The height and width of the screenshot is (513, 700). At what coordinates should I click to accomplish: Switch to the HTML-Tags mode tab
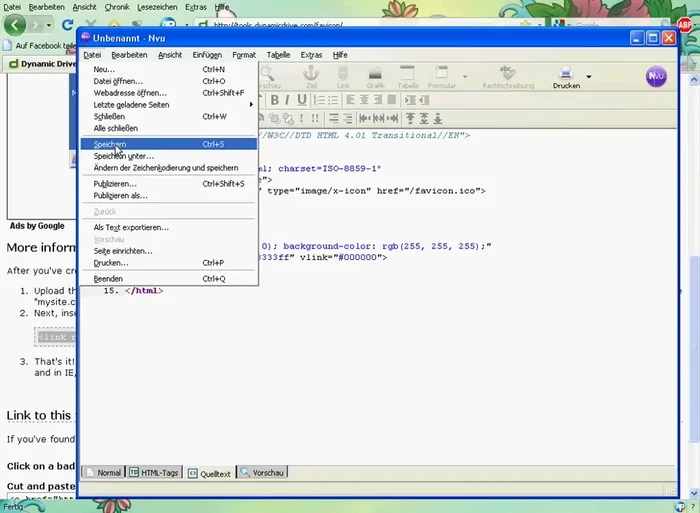tap(154, 472)
